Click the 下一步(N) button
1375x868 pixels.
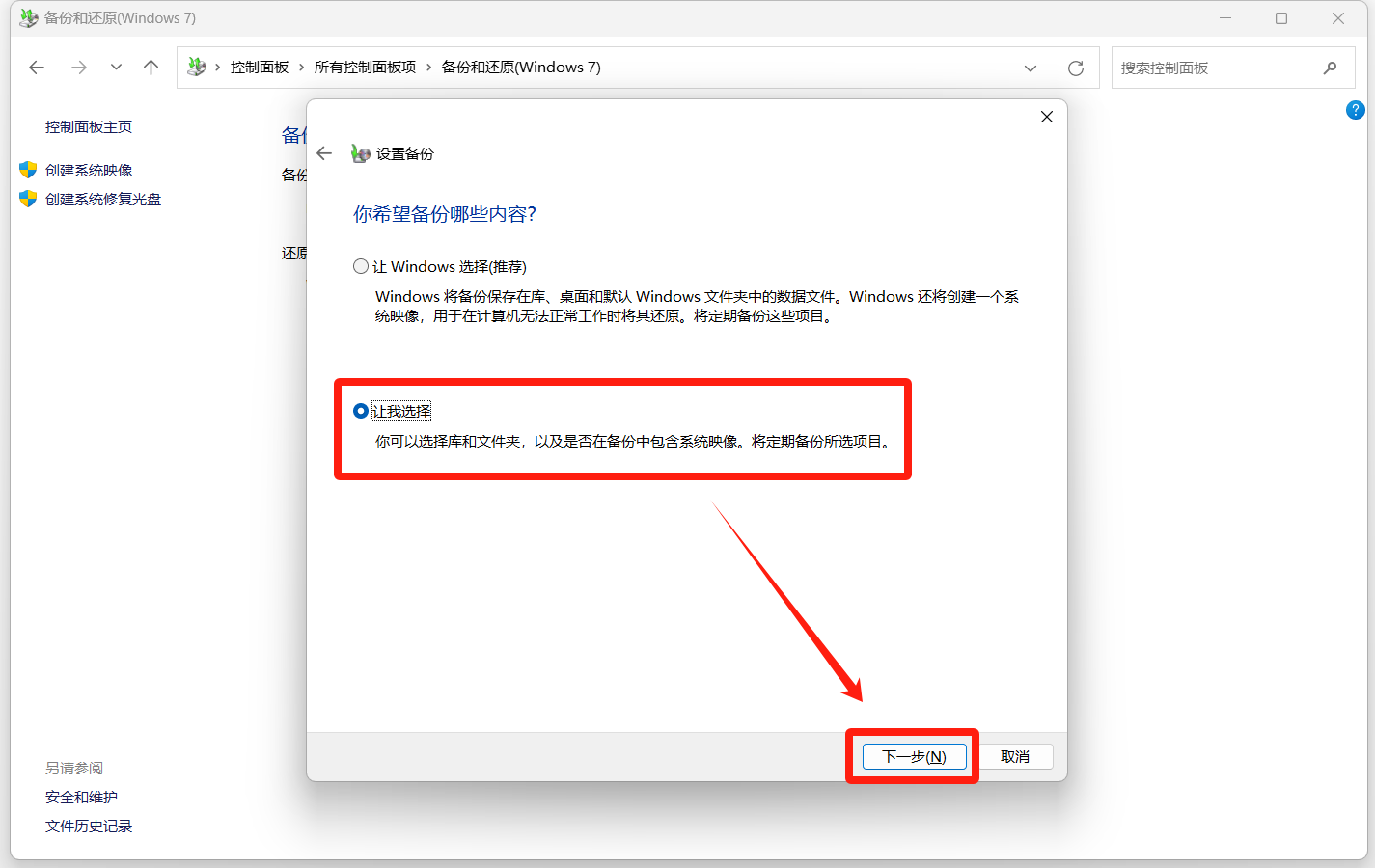pyautogui.click(x=914, y=756)
